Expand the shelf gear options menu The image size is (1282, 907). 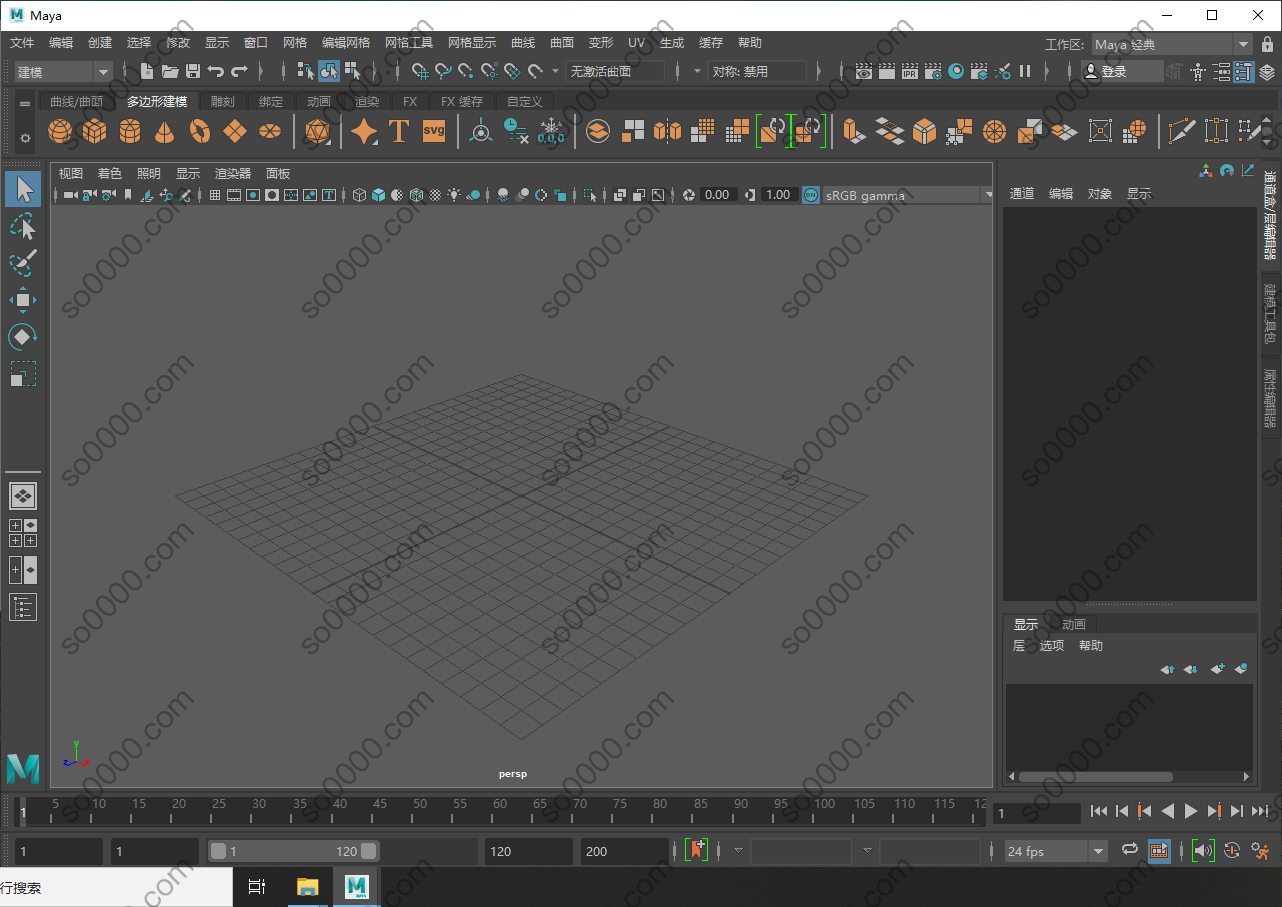click(25, 138)
